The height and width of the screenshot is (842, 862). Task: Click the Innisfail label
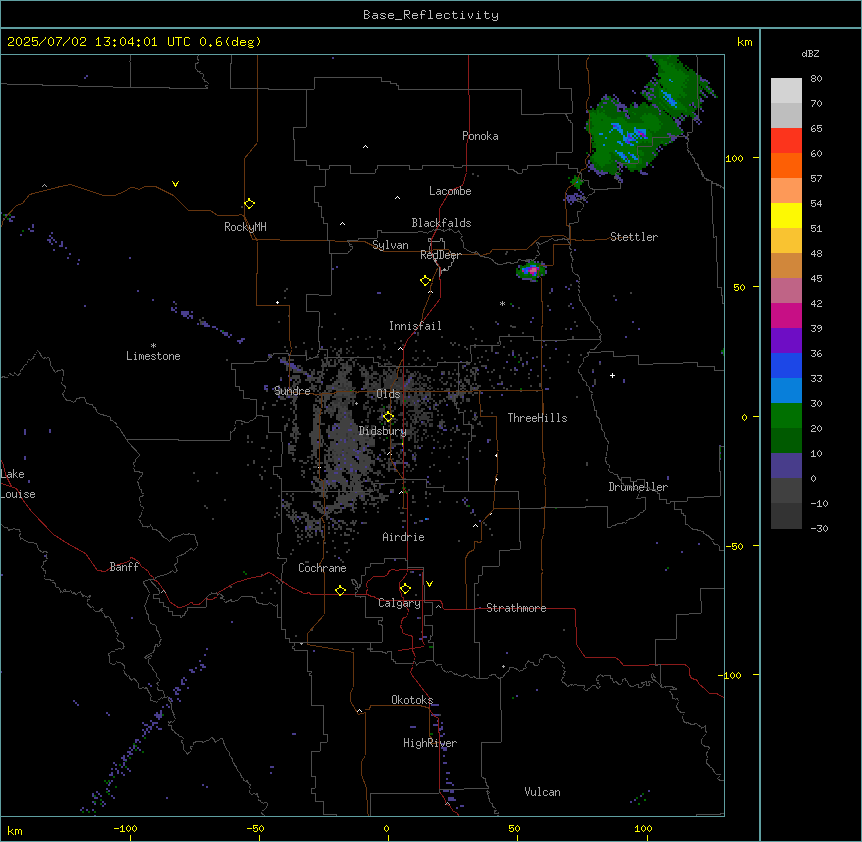(415, 326)
